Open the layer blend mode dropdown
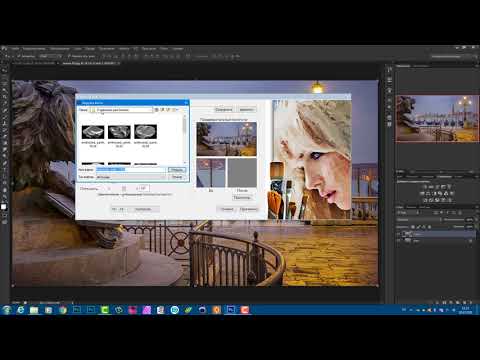 coord(417,220)
